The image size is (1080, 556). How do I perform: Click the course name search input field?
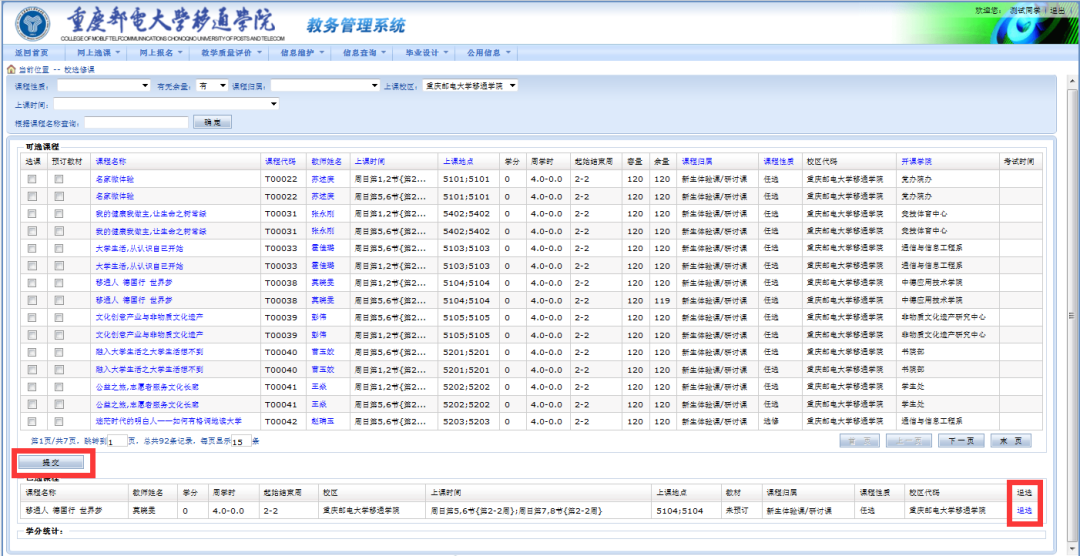click(136, 122)
